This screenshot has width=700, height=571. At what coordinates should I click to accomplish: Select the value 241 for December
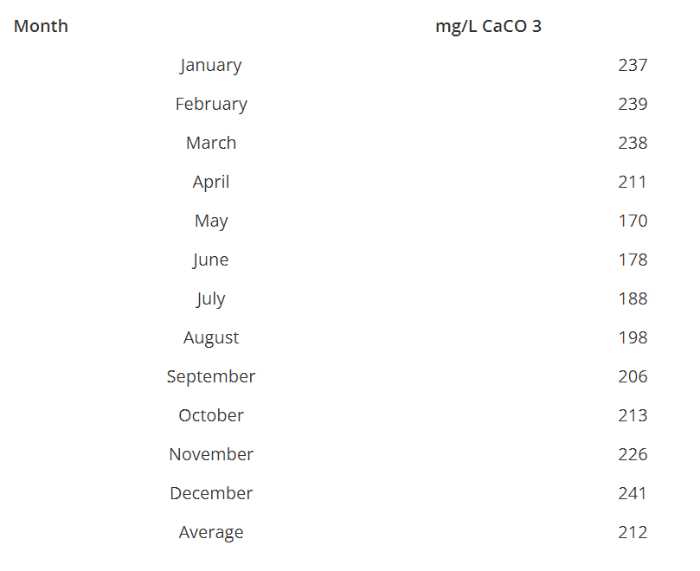pos(633,493)
